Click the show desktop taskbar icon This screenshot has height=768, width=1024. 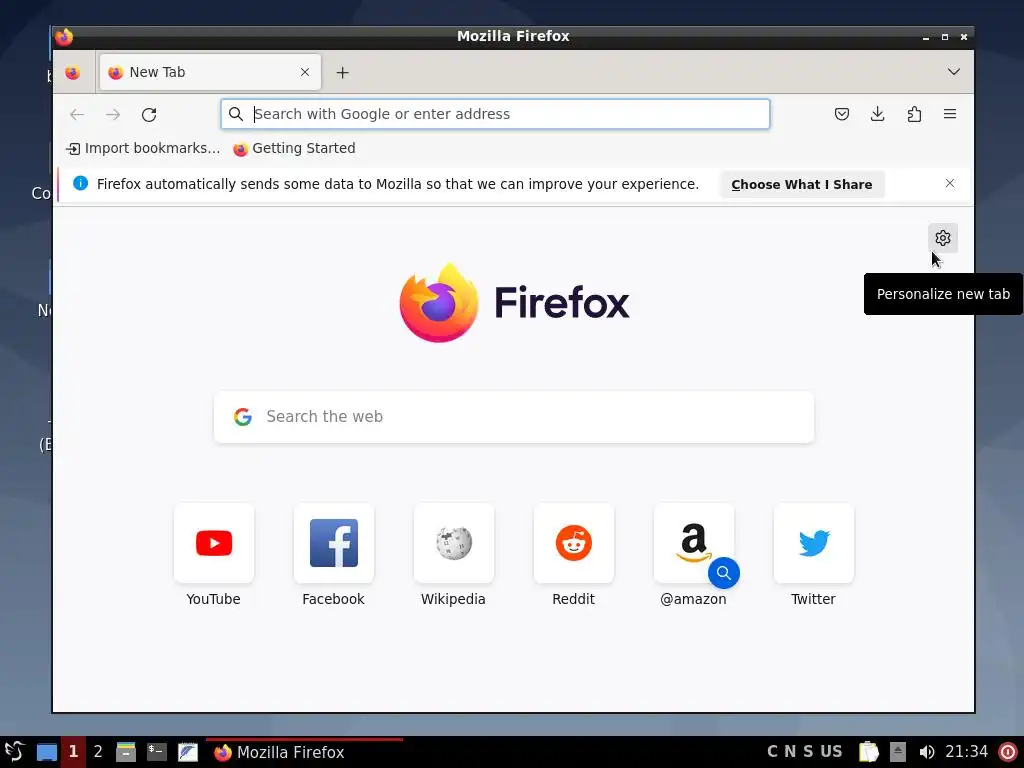click(46, 752)
